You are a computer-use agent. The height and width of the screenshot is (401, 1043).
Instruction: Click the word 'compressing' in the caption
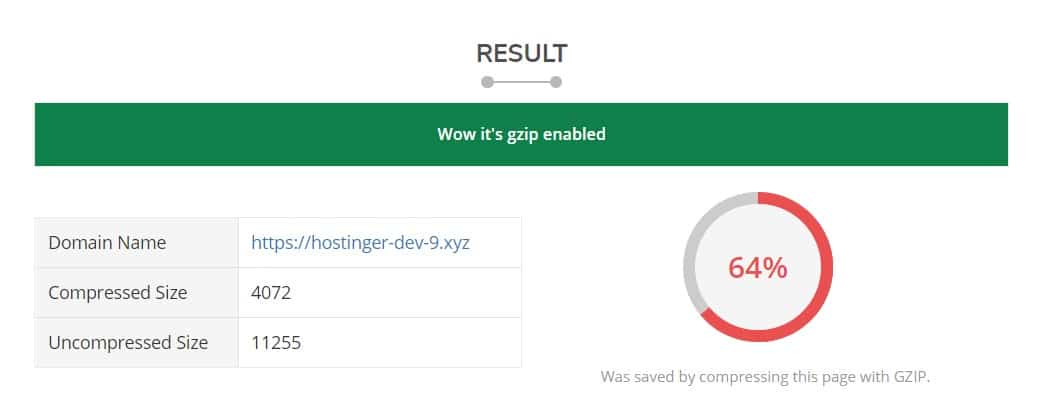(x=744, y=378)
